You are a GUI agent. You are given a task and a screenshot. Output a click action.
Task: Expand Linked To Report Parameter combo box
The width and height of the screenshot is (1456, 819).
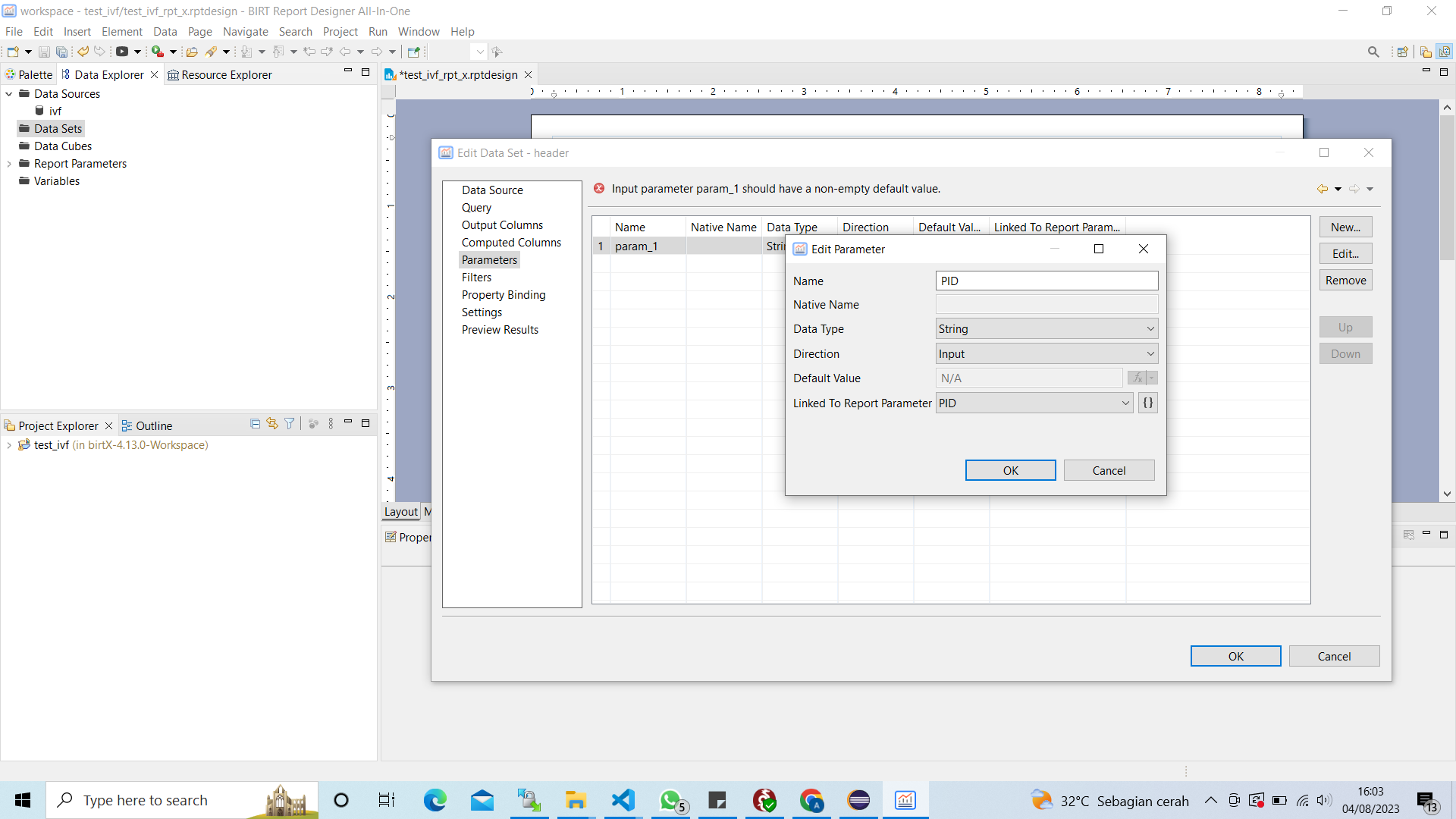click(x=1034, y=403)
